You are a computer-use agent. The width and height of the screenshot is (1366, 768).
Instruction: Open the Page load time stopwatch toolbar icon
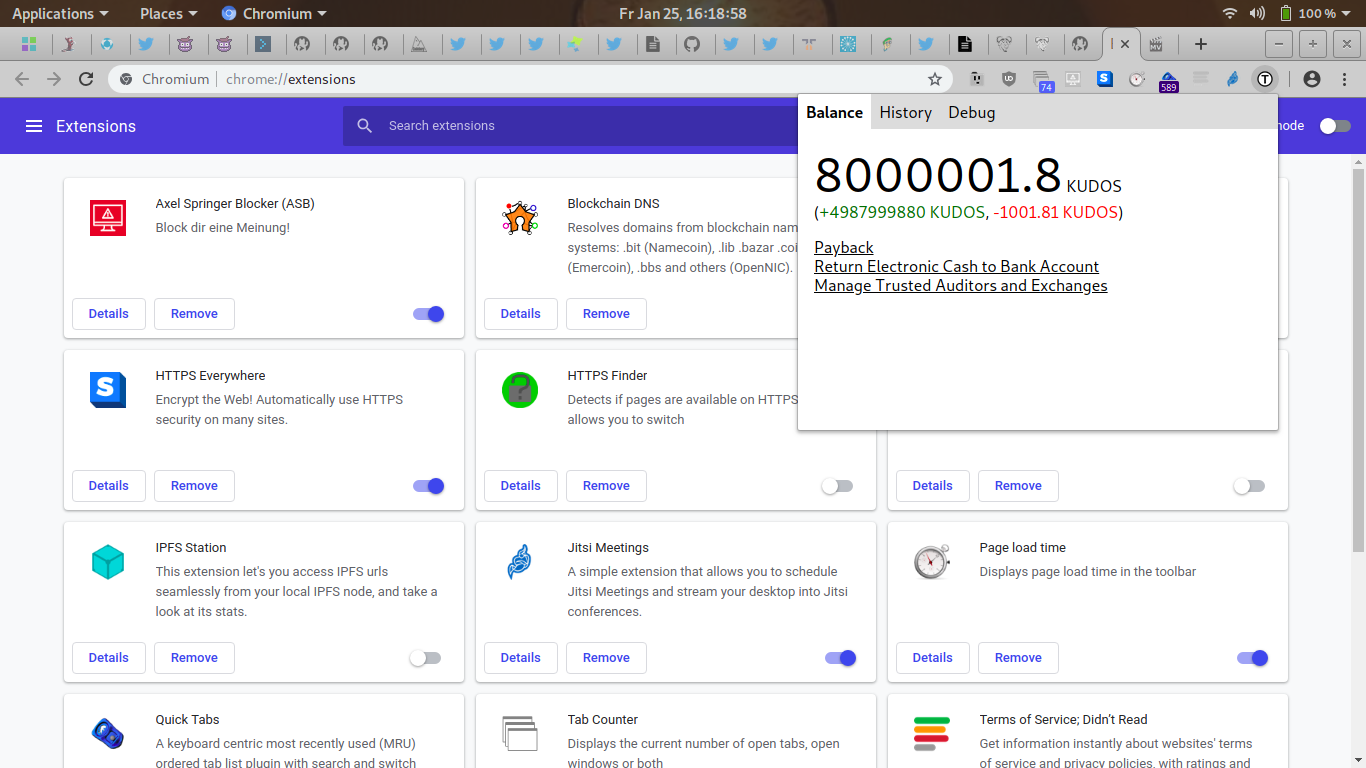pyautogui.click(x=1136, y=79)
